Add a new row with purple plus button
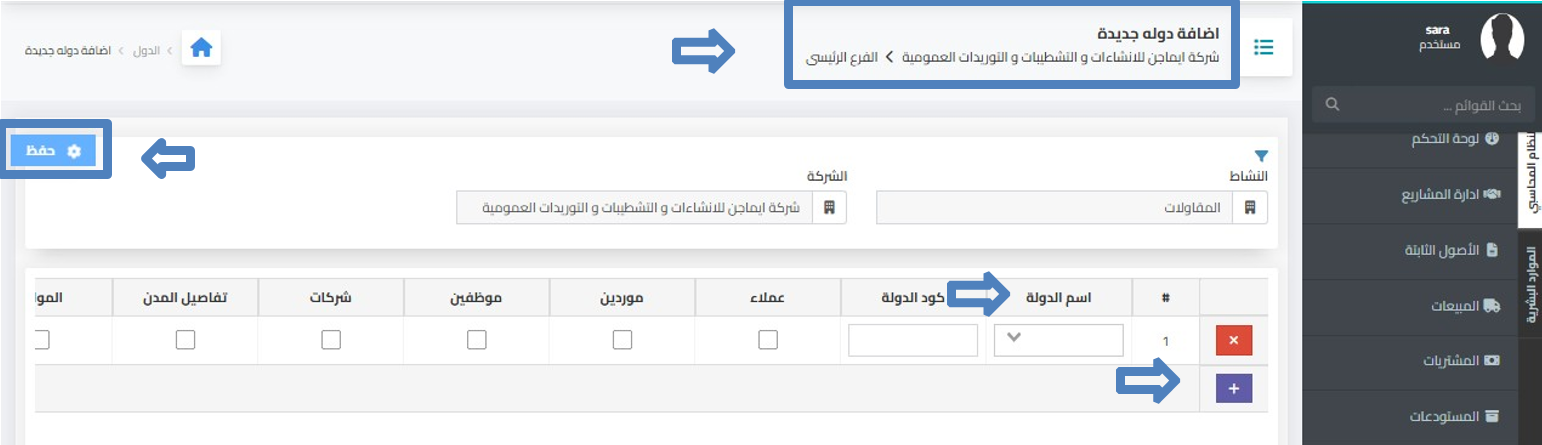The image size is (1542, 445). pos(1233,389)
